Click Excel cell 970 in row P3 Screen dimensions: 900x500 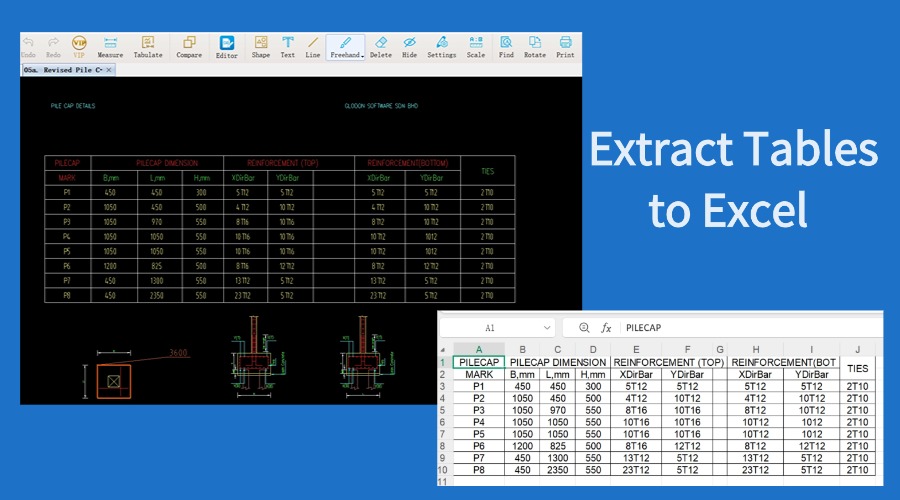[557, 410]
